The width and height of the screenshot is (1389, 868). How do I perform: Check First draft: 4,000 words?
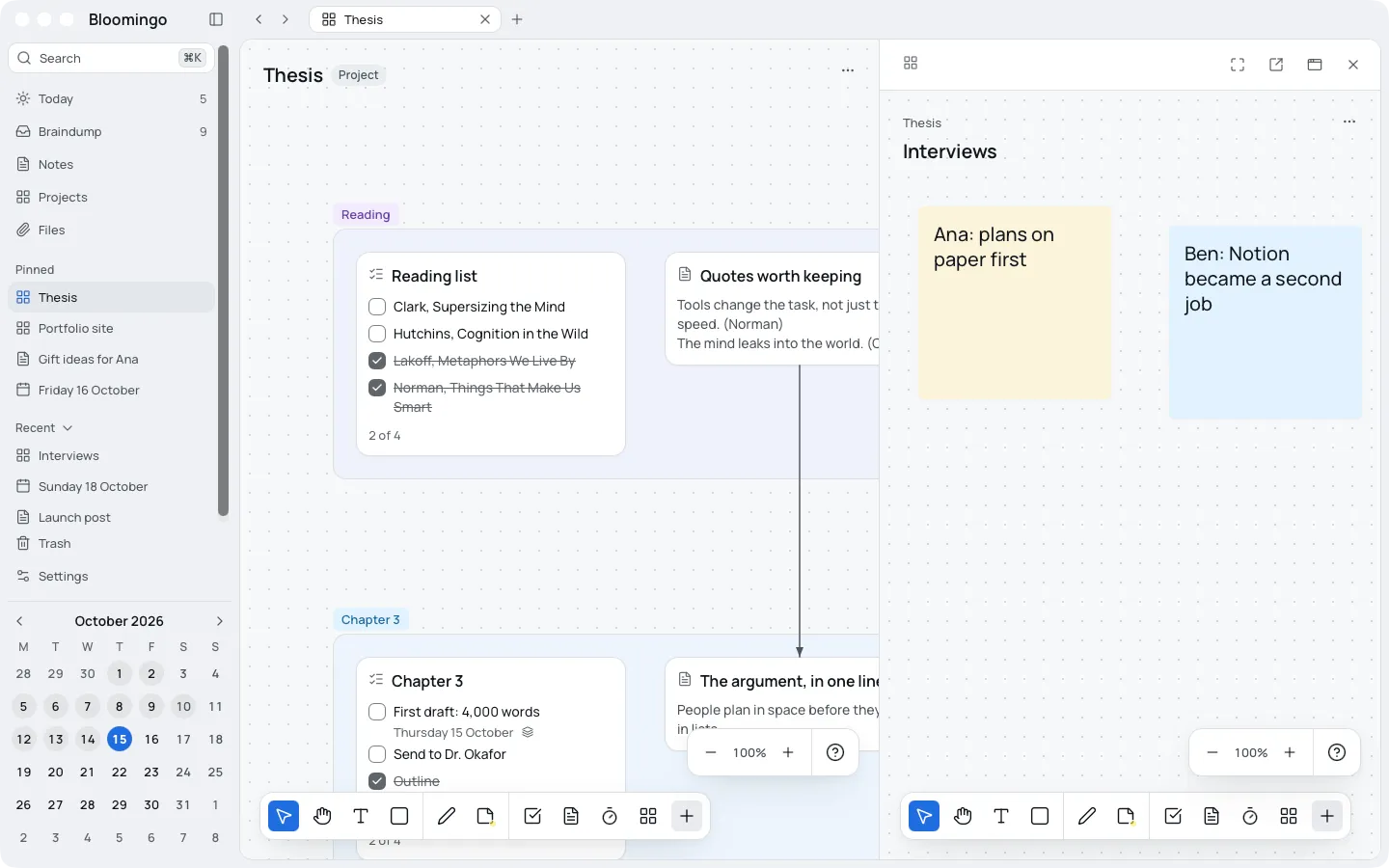(377, 712)
